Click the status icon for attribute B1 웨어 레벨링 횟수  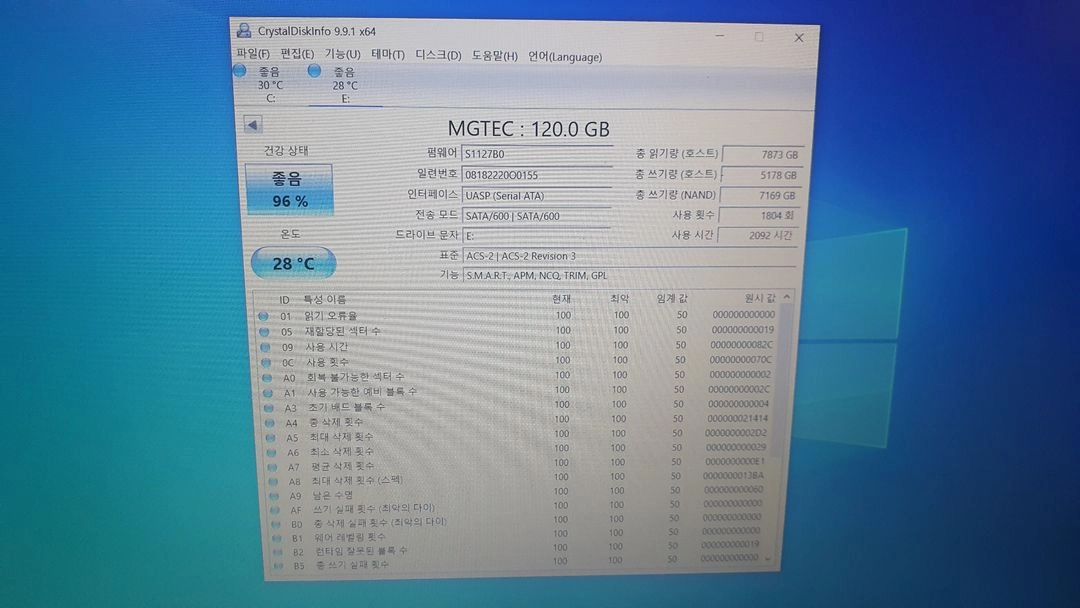278,538
